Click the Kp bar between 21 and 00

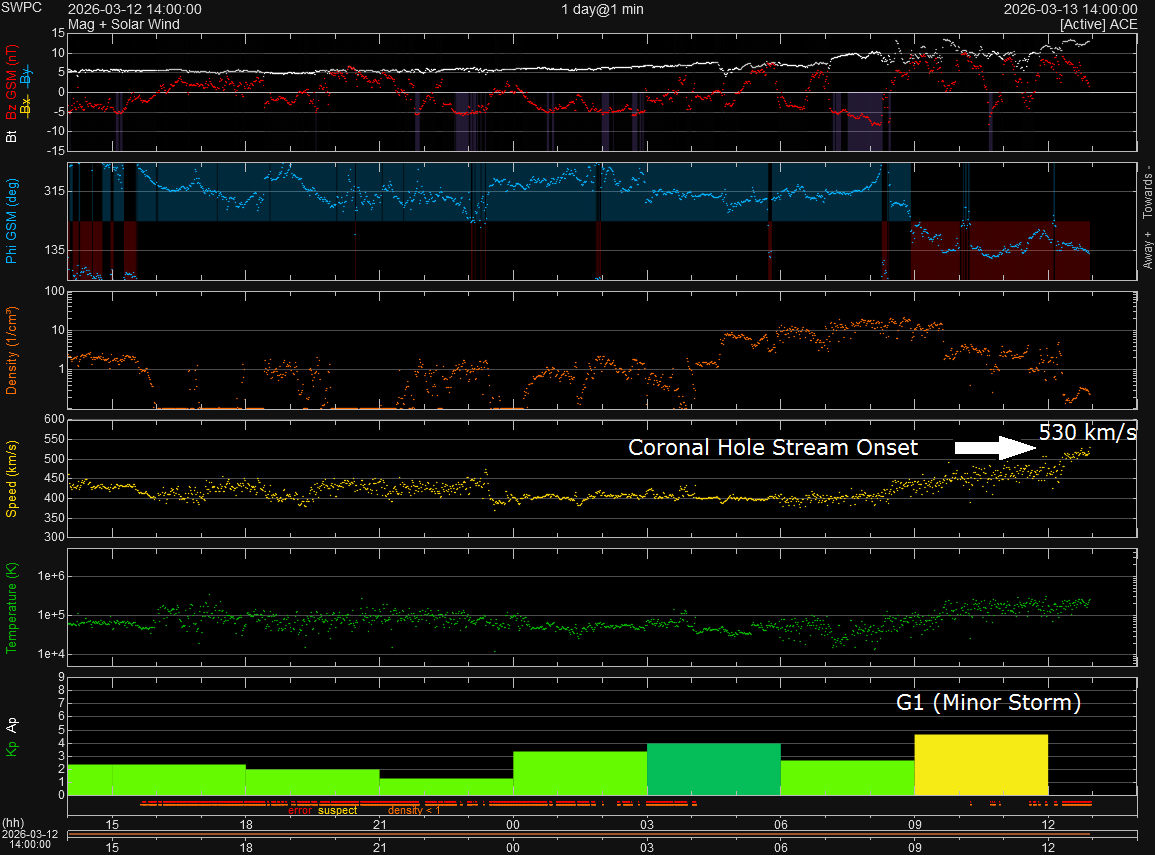point(446,787)
